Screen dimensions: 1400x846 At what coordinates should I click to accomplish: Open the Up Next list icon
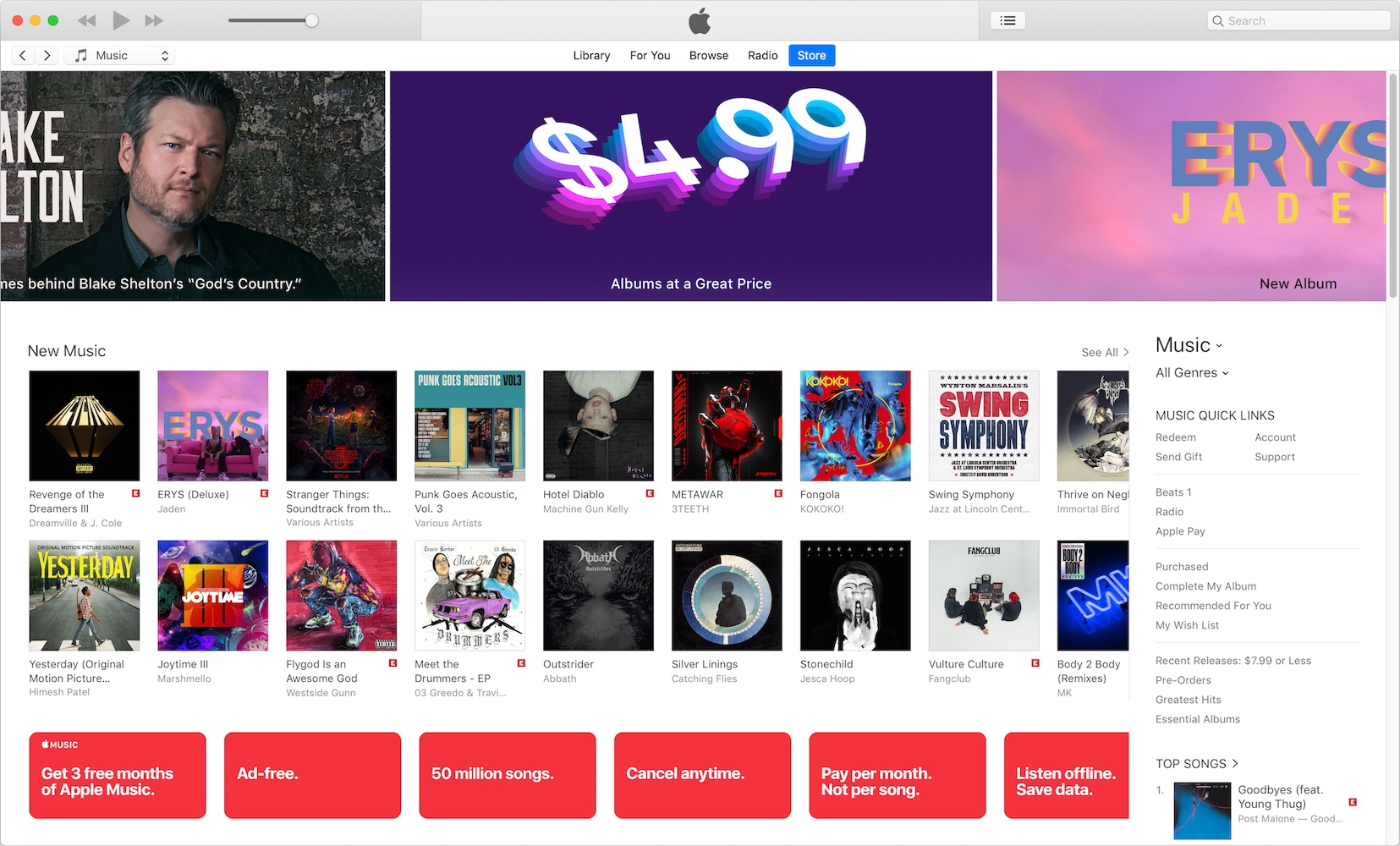(x=1007, y=20)
